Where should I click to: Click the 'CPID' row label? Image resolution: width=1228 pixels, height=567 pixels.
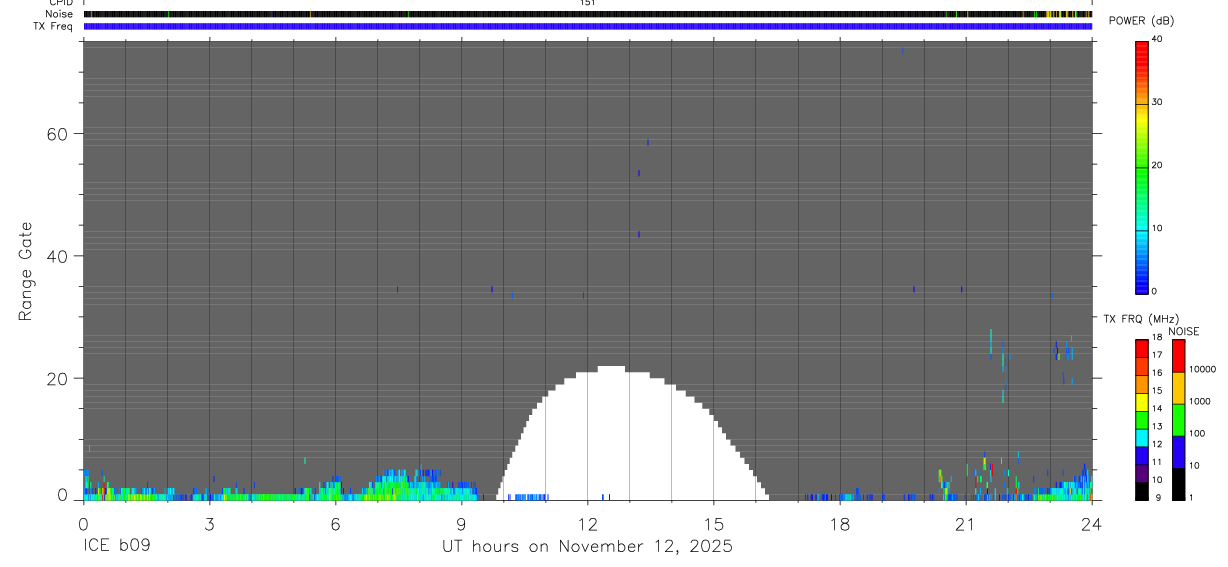pyautogui.click(x=60, y=3)
